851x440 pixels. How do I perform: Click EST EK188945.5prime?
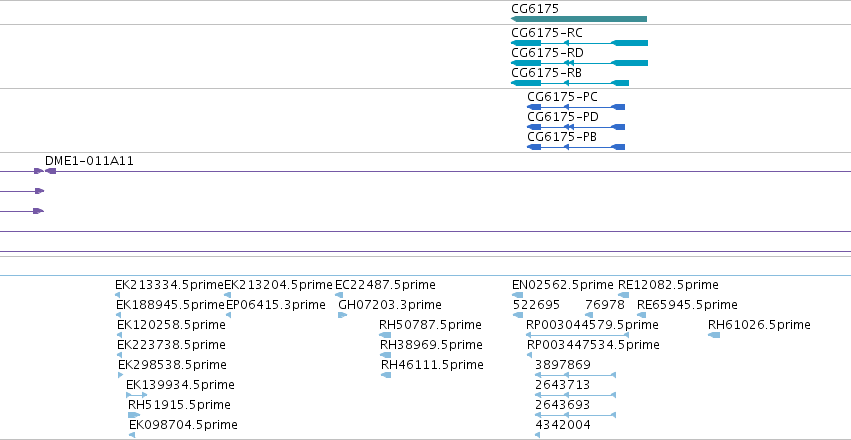(x=170, y=305)
